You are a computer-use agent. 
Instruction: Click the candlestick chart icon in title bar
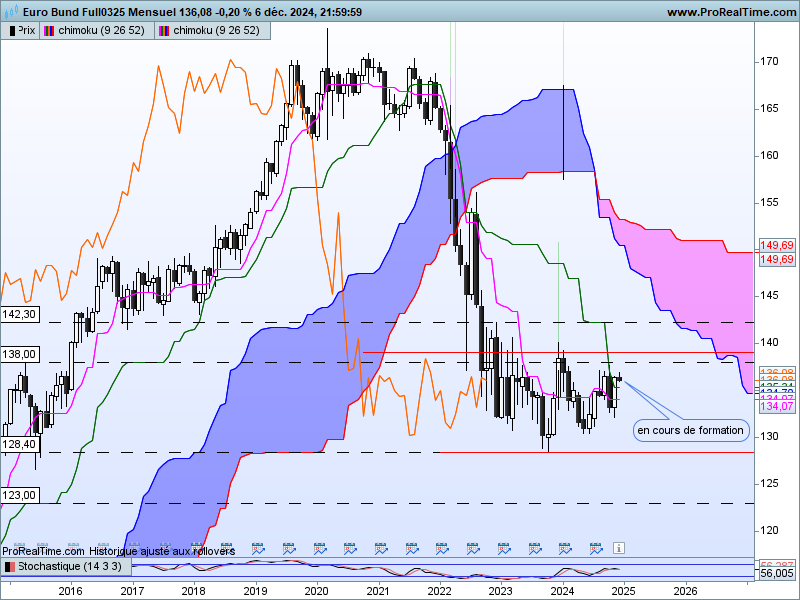point(11,11)
